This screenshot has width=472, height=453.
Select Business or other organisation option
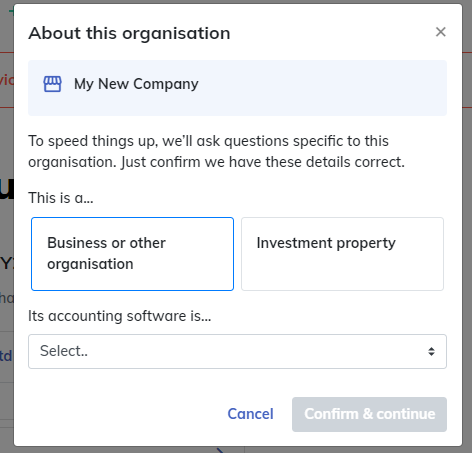132,254
